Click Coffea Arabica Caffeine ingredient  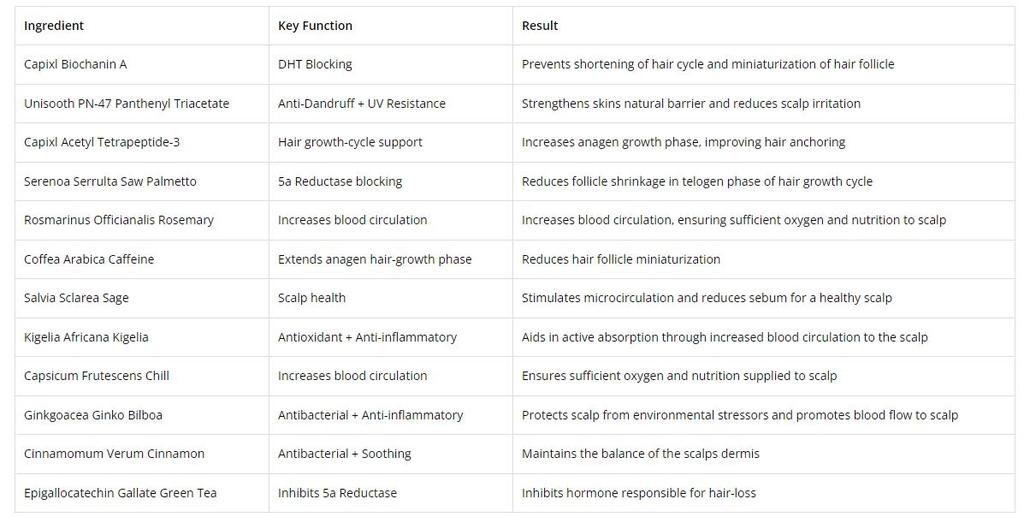89,260
